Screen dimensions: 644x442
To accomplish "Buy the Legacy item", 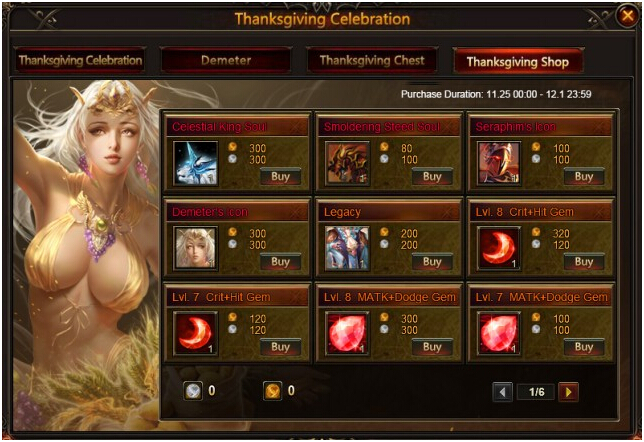I will click(x=432, y=262).
